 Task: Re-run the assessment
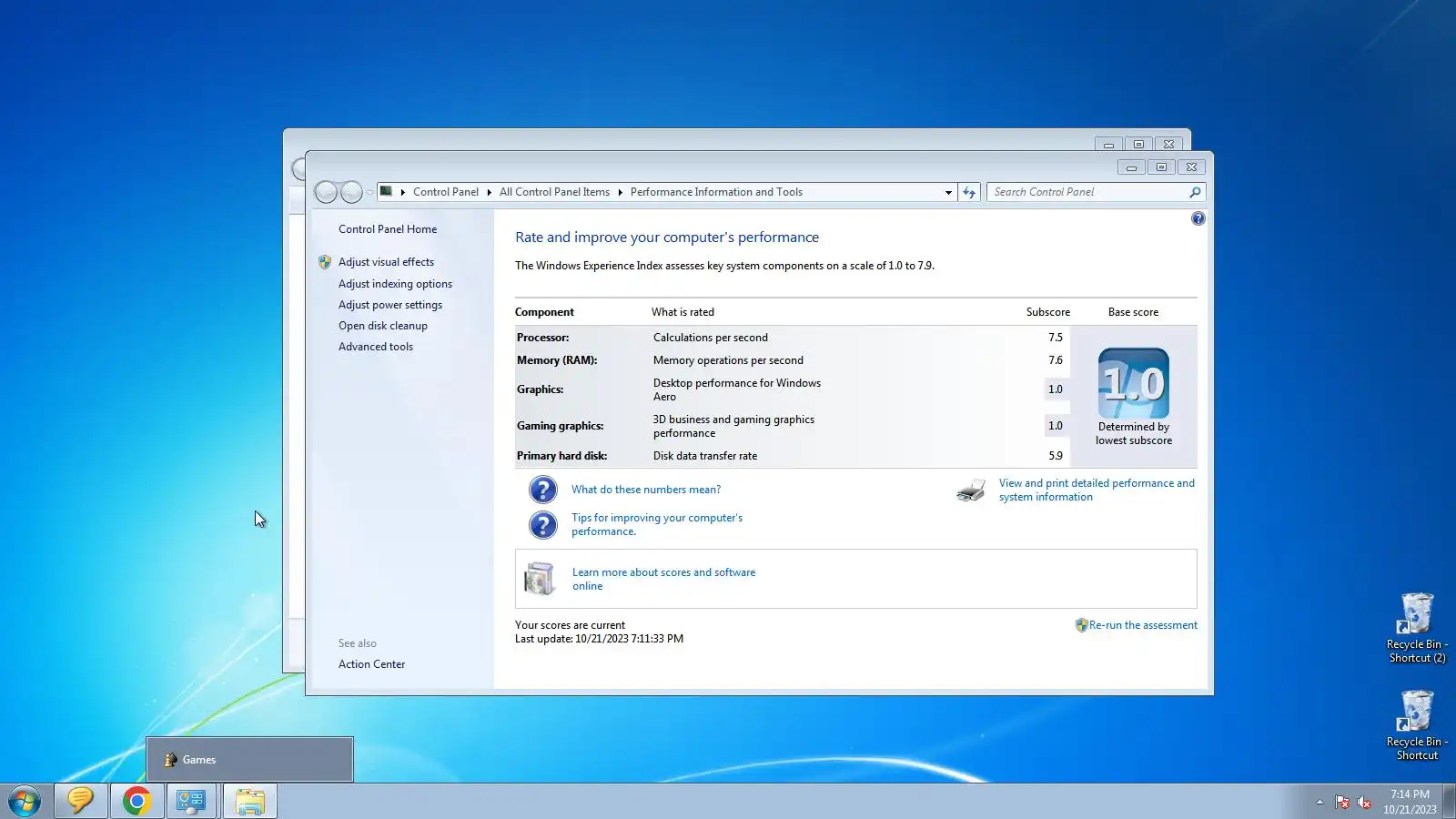coord(1143,625)
